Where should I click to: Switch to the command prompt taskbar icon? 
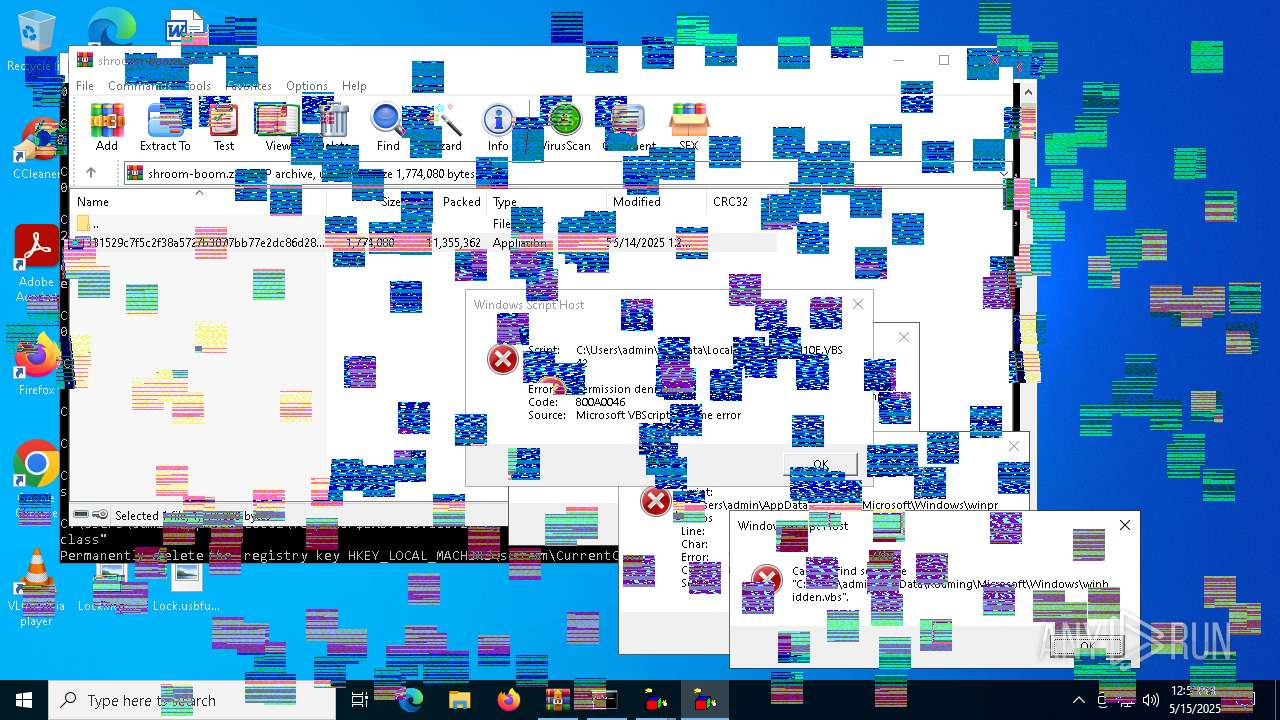click(606, 700)
